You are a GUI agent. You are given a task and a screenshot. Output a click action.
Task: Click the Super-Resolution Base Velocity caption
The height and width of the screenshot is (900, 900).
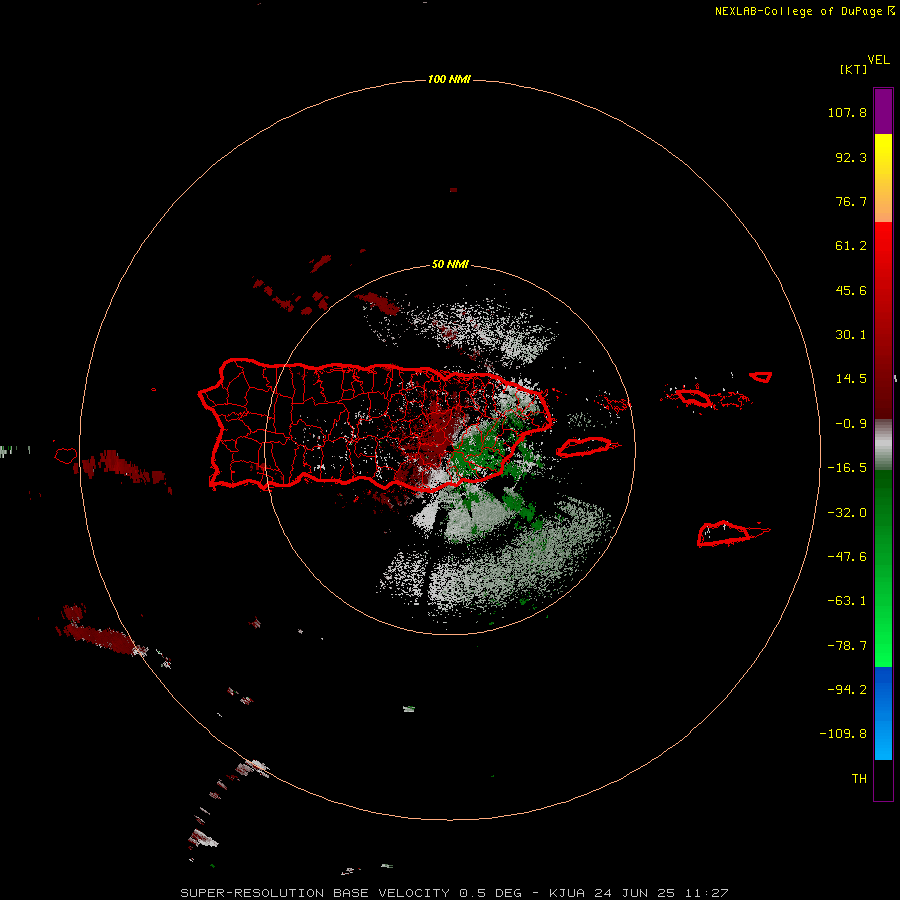tap(454, 893)
